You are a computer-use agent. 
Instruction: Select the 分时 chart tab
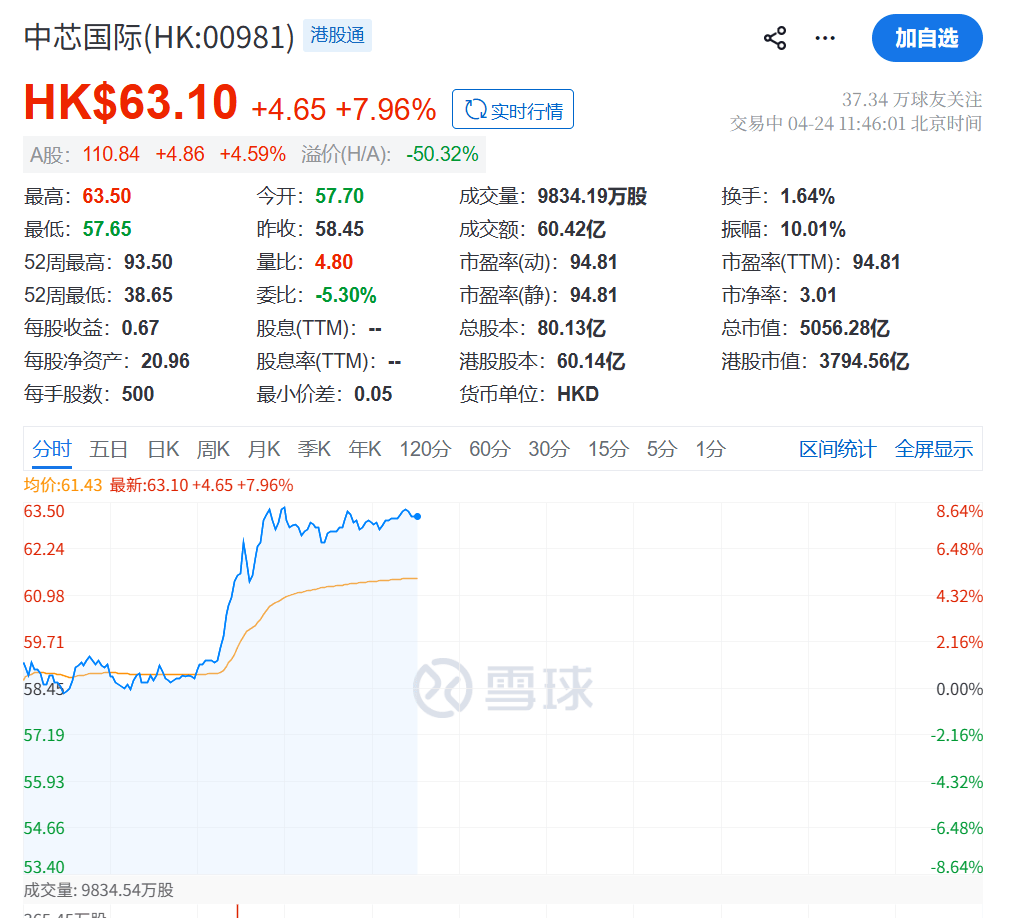[51, 449]
